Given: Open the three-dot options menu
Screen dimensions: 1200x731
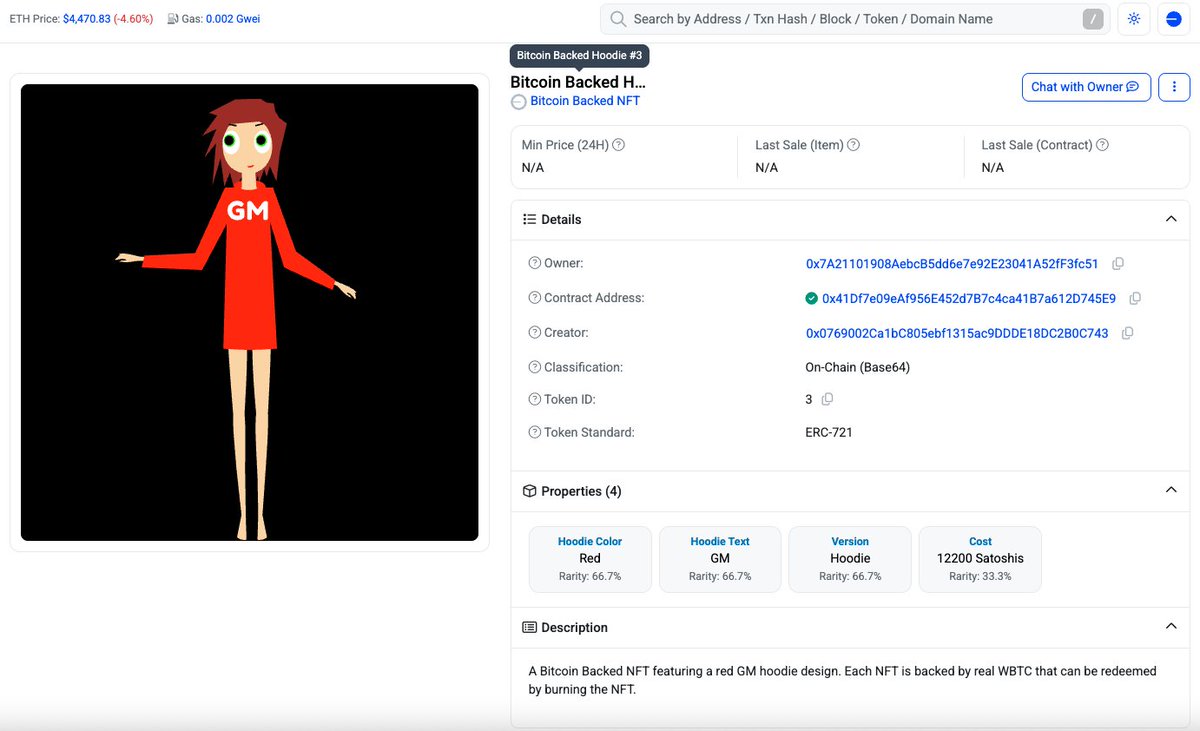Looking at the screenshot, I should click(x=1174, y=87).
